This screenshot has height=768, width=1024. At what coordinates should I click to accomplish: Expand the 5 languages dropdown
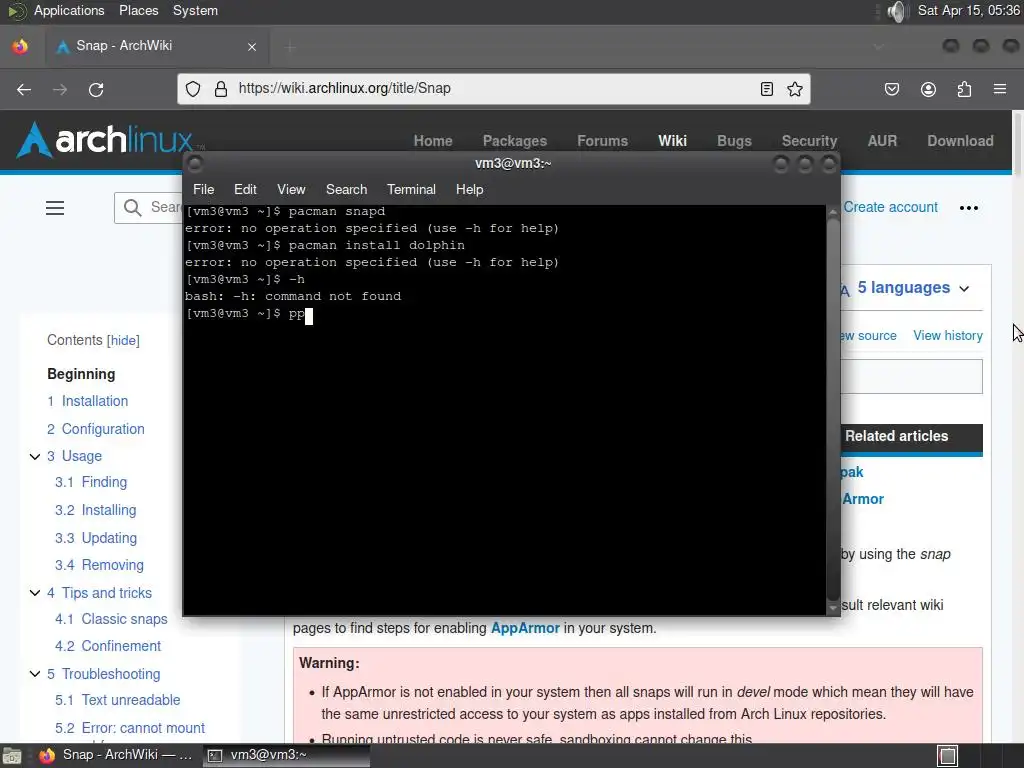point(912,288)
